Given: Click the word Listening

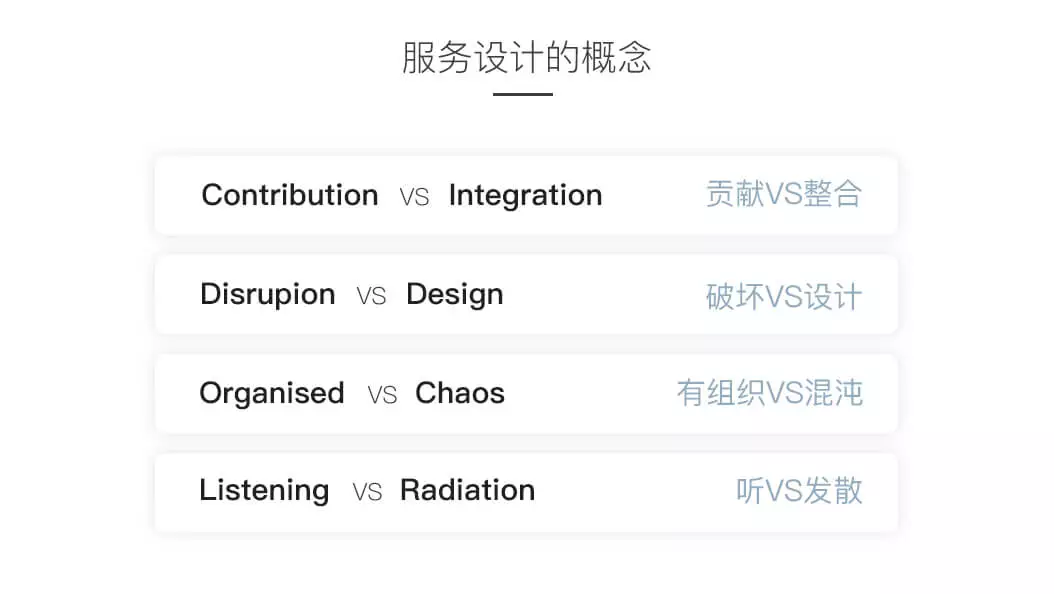Looking at the screenshot, I should 264,491.
